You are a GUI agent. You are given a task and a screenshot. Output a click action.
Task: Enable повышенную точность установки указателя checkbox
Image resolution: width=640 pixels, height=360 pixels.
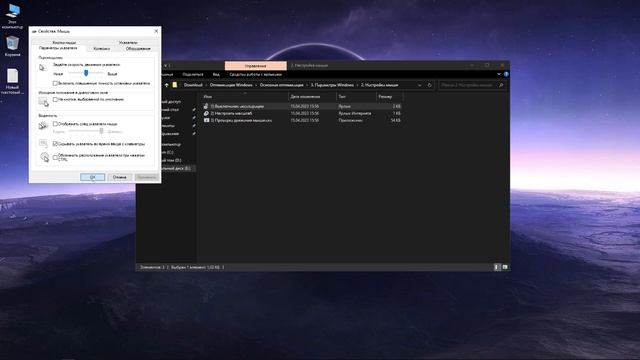click(x=55, y=83)
